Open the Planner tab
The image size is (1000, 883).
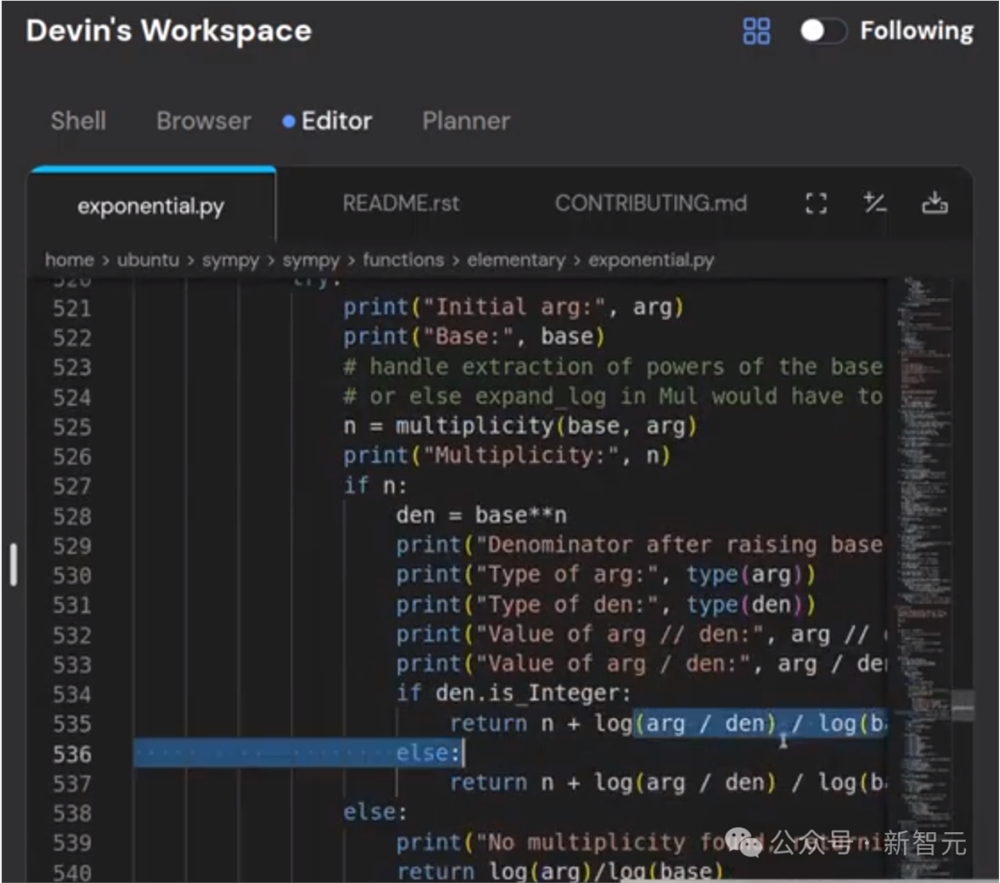tap(466, 121)
